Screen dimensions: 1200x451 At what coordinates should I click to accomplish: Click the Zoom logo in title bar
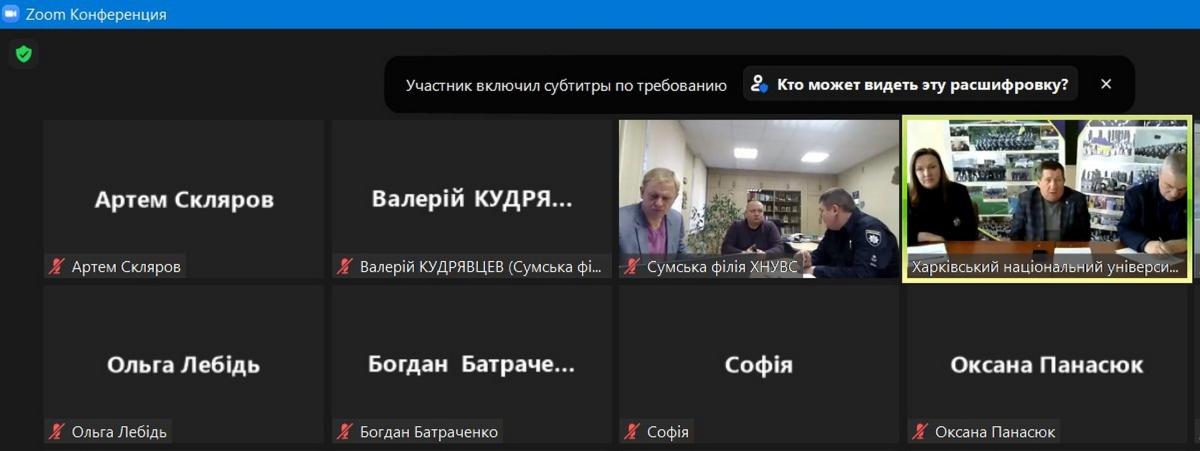coord(11,14)
